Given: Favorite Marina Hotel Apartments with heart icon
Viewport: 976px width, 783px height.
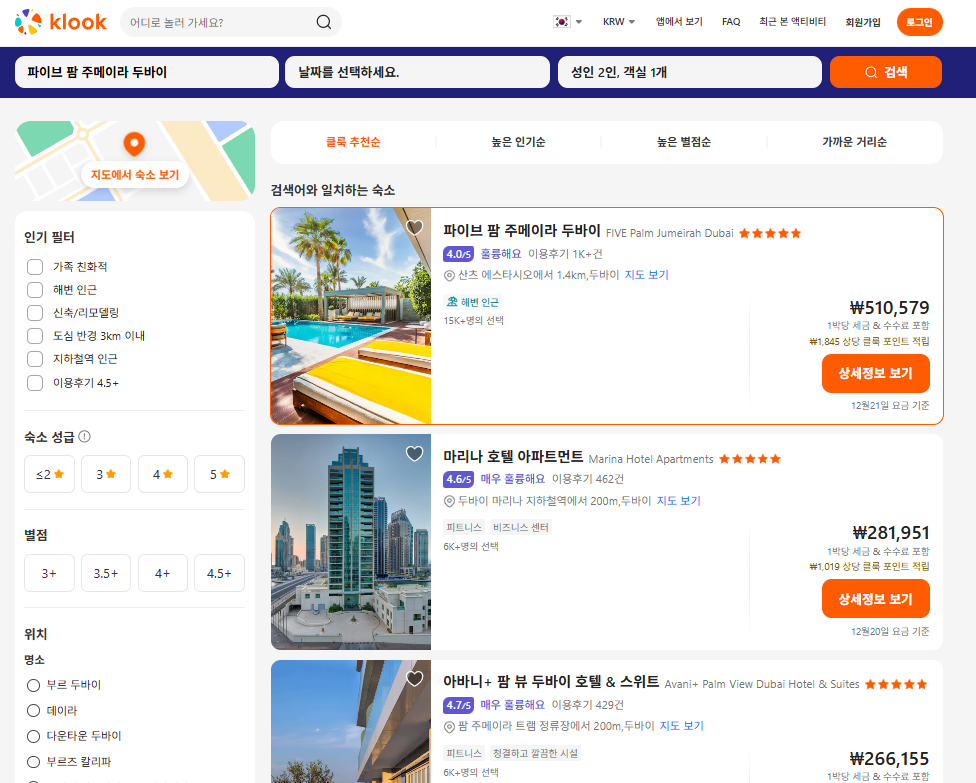Looking at the screenshot, I should (x=415, y=454).
